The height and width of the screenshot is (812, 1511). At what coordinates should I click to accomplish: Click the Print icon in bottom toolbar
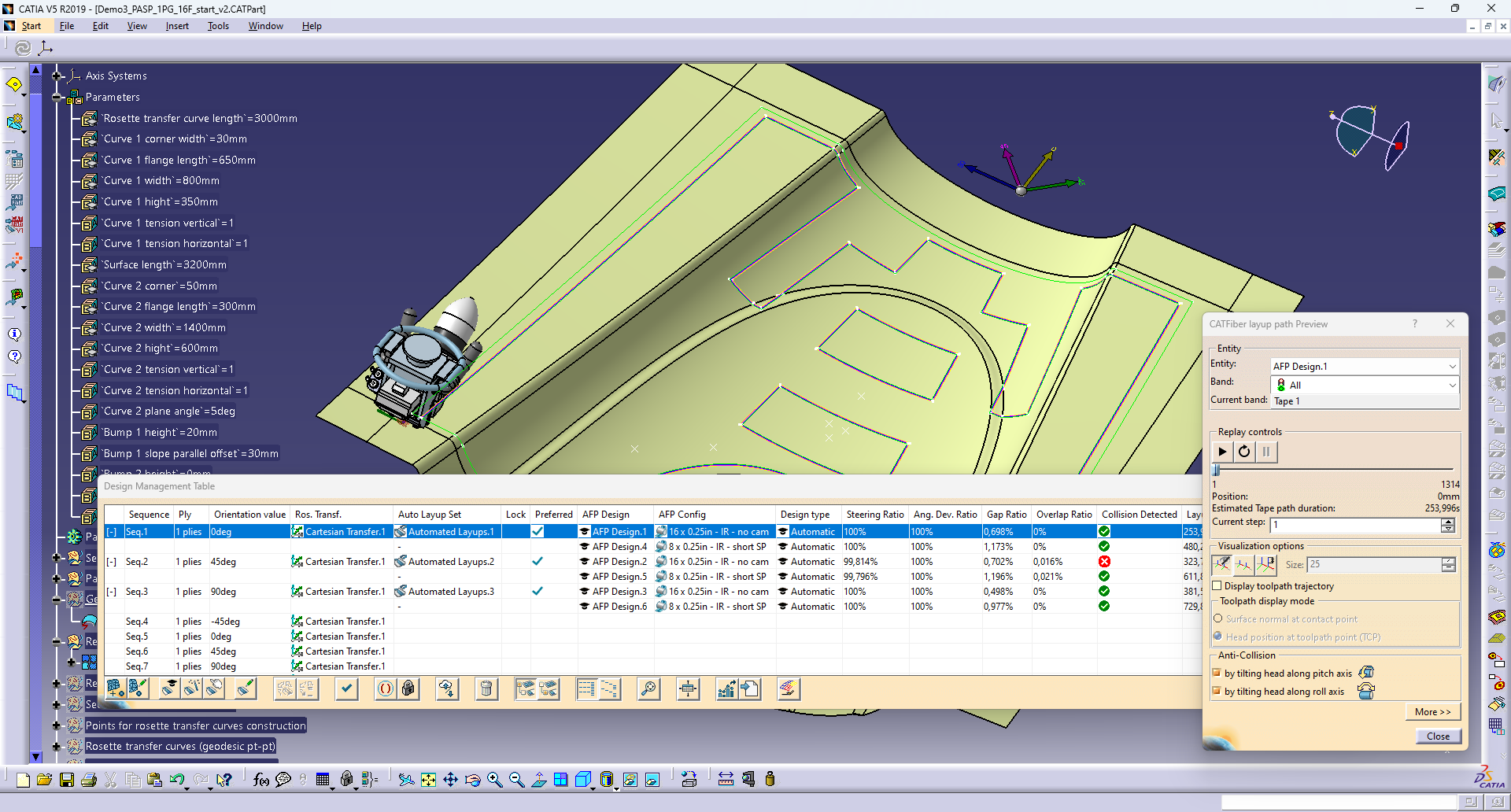click(x=89, y=780)
